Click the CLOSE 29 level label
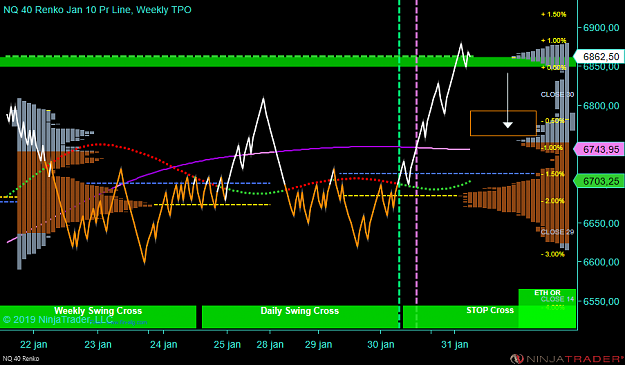The image size is (625, 365). (557, 232)
